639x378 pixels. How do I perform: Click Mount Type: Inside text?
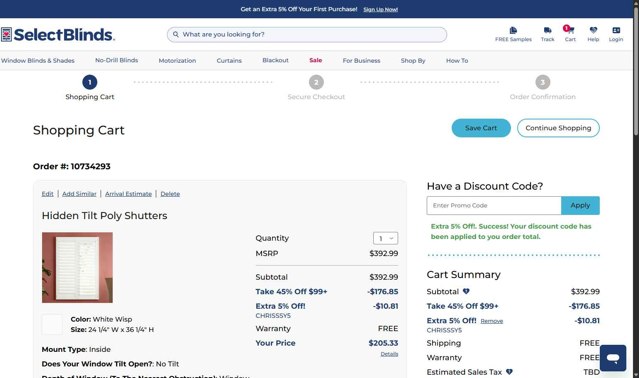[76, 349]
